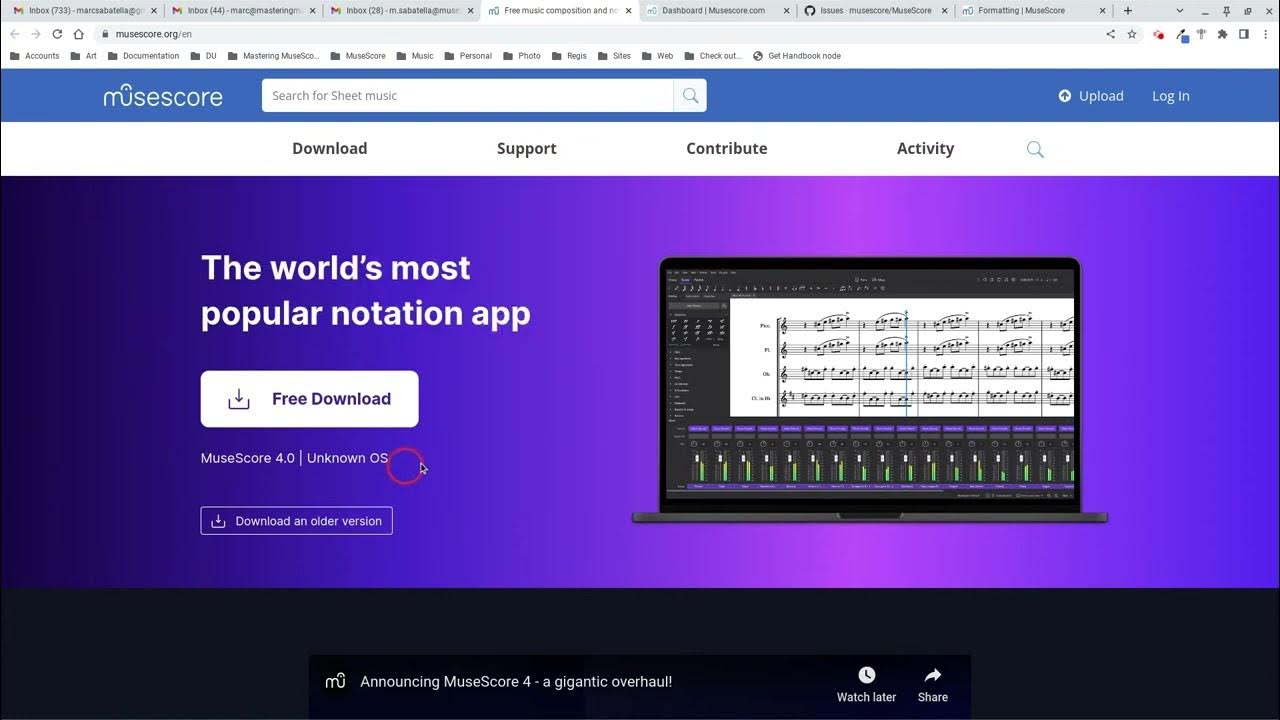The height and width of the screenshot is (720, 1280).
Task: Click the Share arrow icon on the video
Action: pos(933,675)
